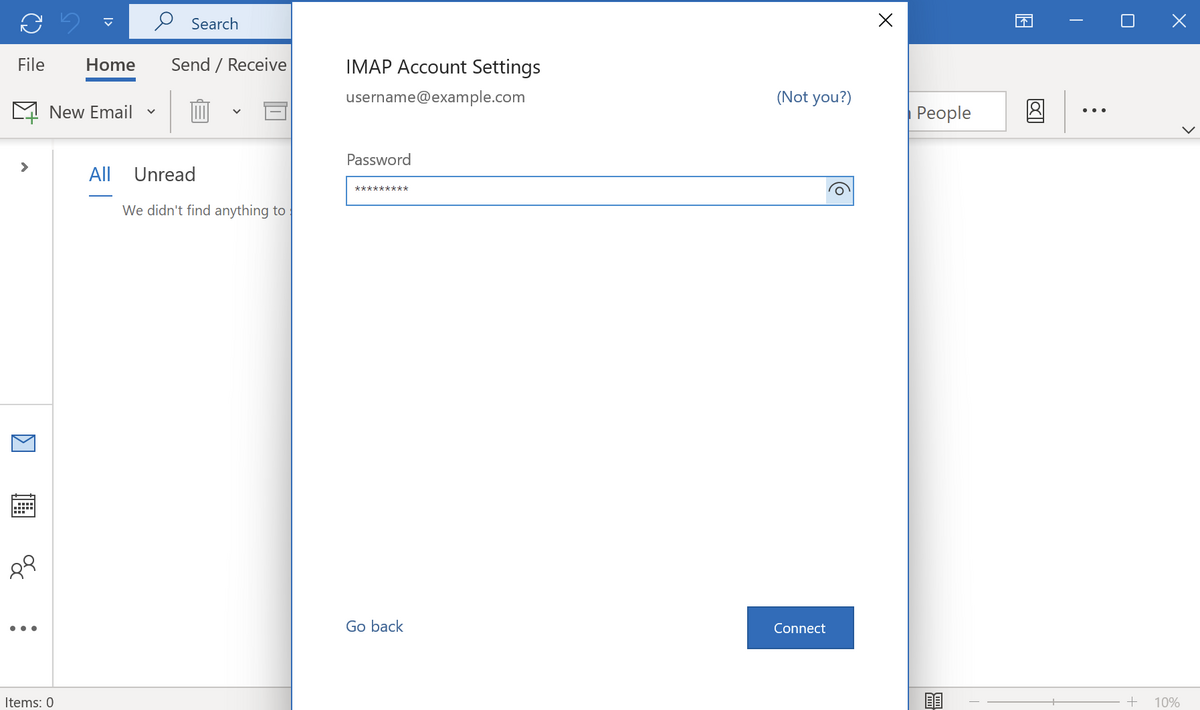This screenshot has height=710, width=1200.
Task: Click the Archive box icon
Action: click(x=275, y=111)
